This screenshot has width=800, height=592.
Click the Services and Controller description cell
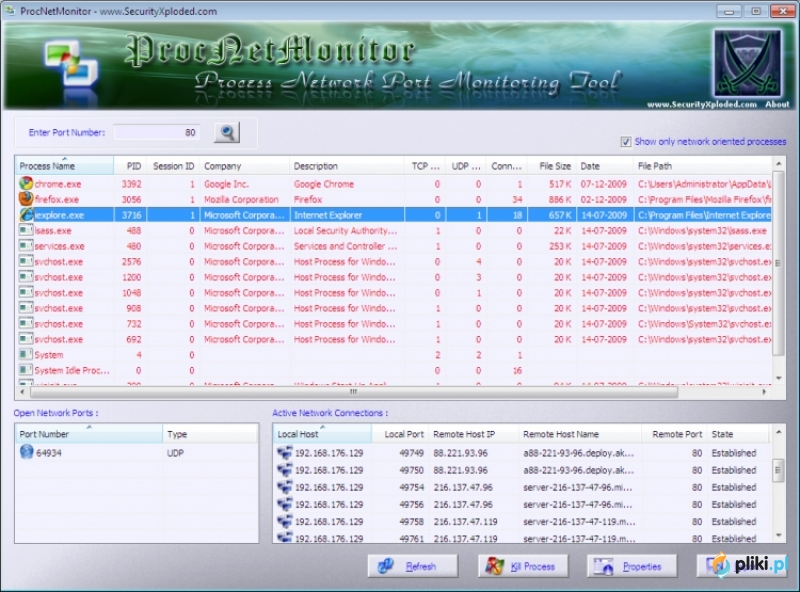tap(345, 246)
